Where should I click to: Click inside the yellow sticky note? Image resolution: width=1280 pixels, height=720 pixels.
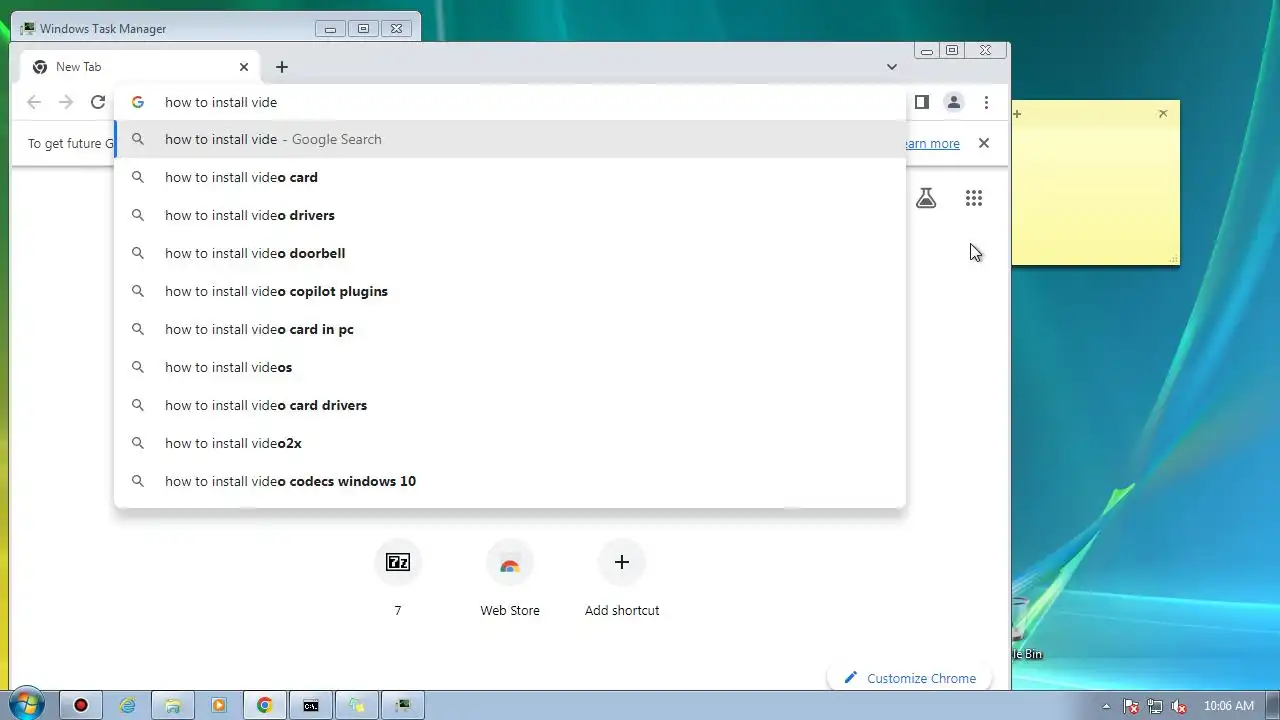[x=1096, y=190]
